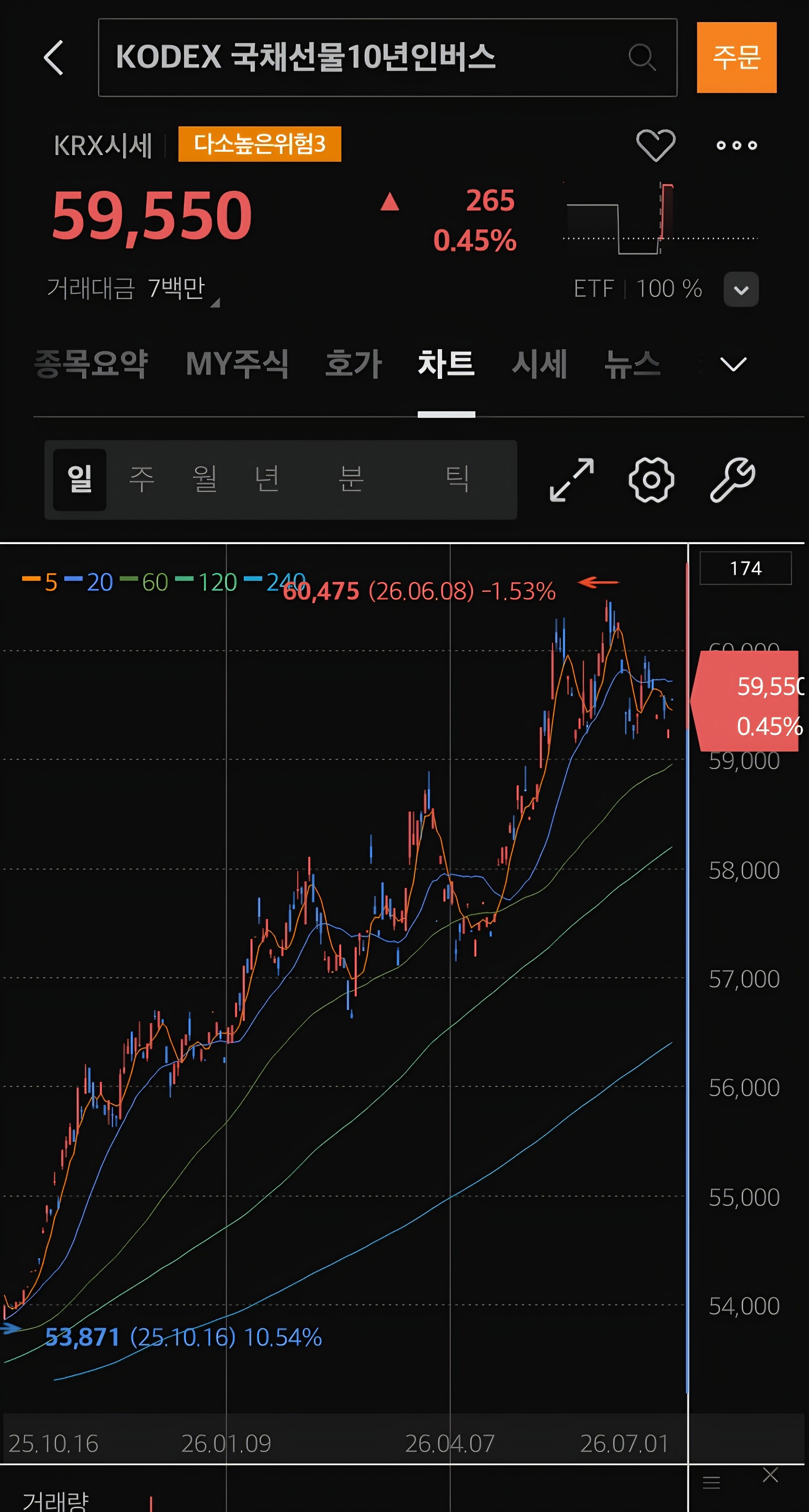
Task: Click the 26.04.07 date axis label
Action: pyautogui.click(x=450, y=1444)
